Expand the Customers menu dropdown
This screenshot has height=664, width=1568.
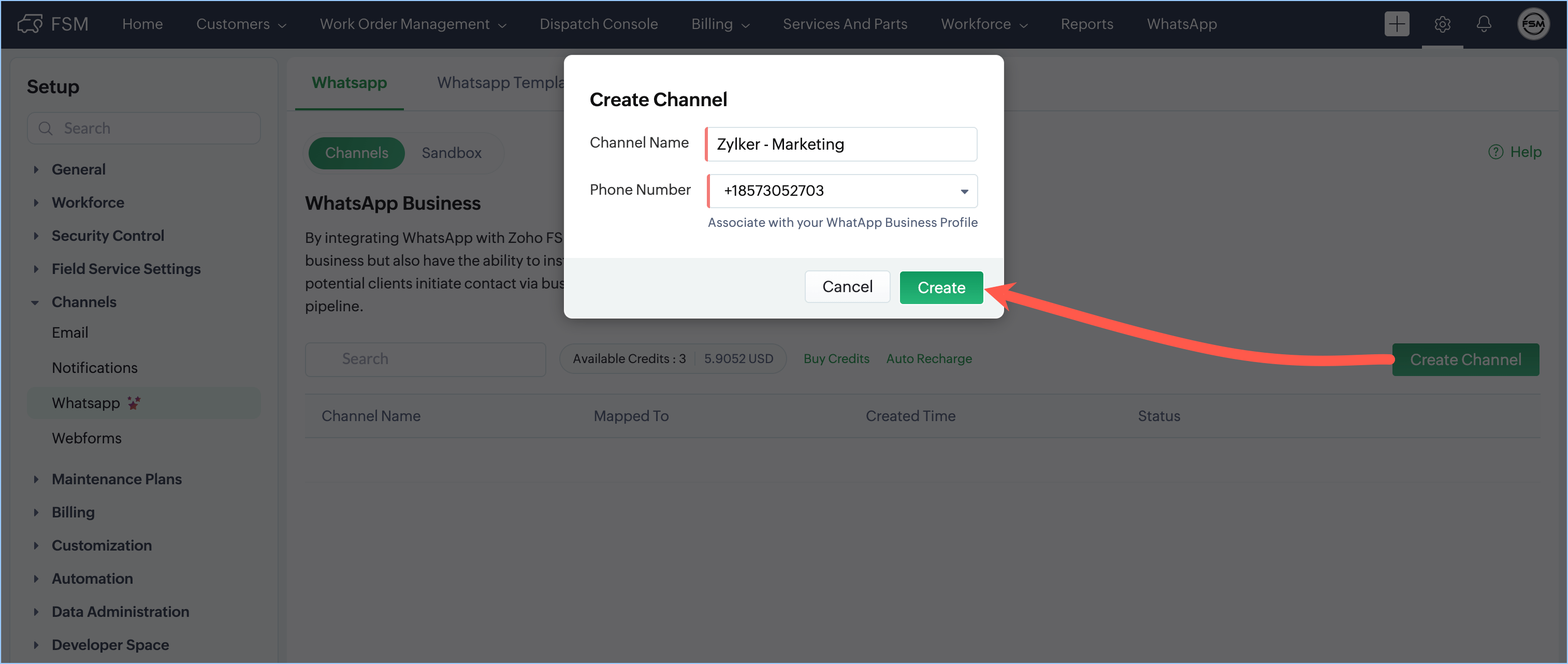point(241,24)
